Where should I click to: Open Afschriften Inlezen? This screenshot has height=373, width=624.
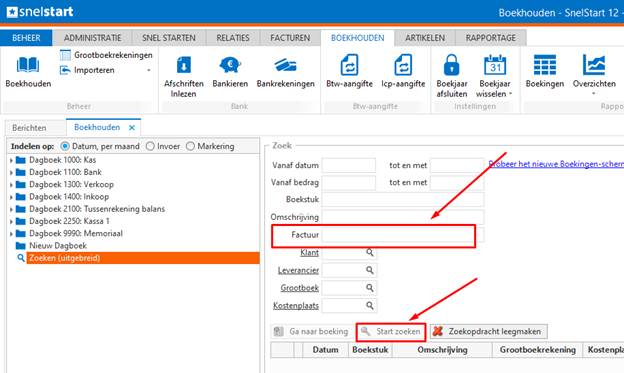(183, 76)
